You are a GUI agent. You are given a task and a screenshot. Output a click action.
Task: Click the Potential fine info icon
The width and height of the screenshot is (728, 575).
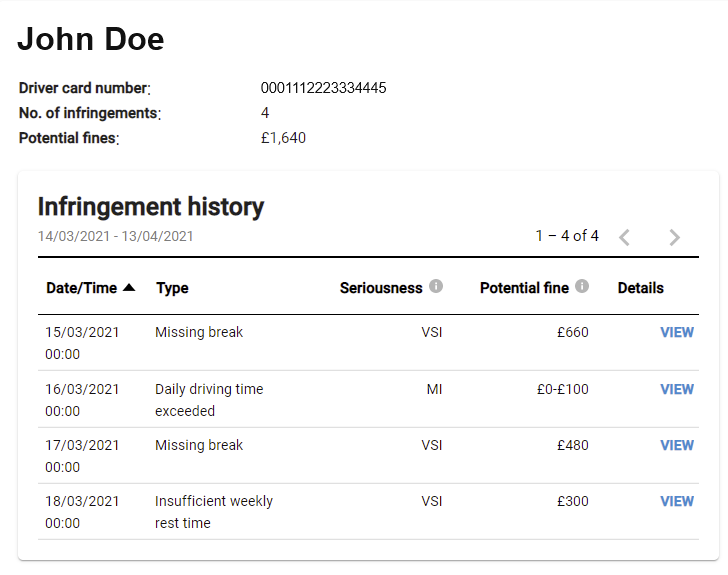(582, 286)
